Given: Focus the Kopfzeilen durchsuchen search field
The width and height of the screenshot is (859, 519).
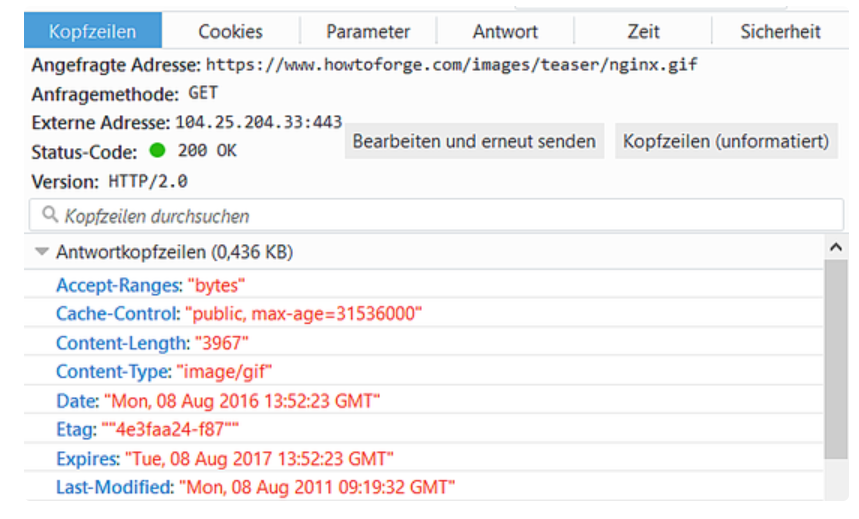Looking at the screenshot, I should [x=436, y=215].
